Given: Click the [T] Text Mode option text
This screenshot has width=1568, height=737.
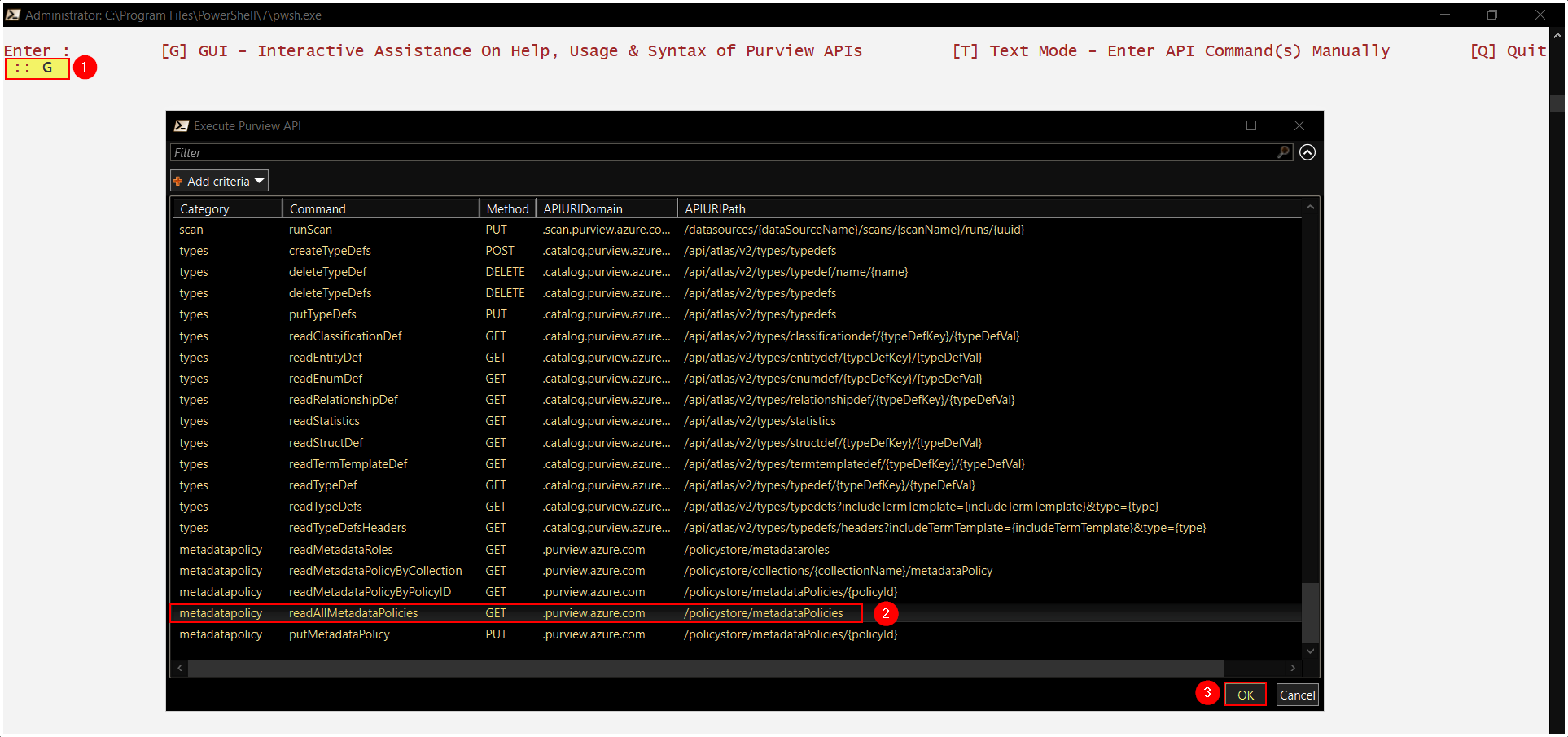Looking at the screenshot, I should (x=1171, y=50).
